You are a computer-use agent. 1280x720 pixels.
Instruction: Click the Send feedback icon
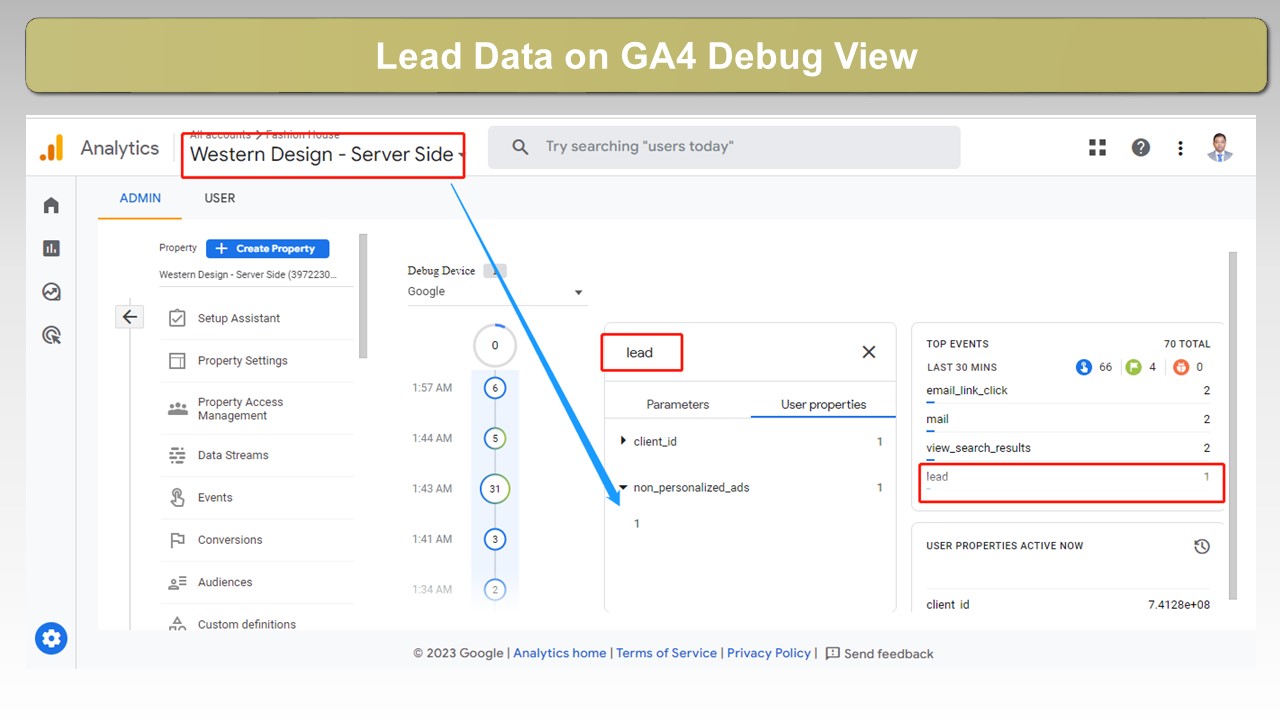832,653
